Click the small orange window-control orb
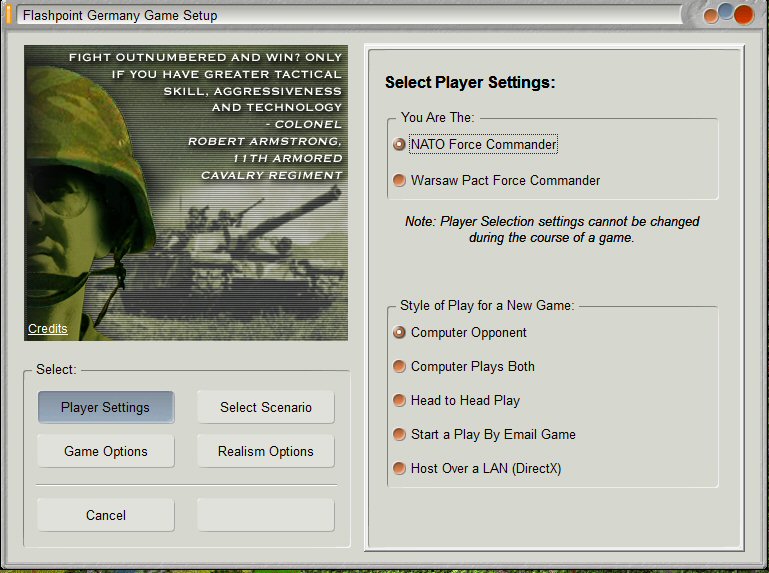Viewport: 769px width, 573px height. pyautogui.click(x=711, y=16)
